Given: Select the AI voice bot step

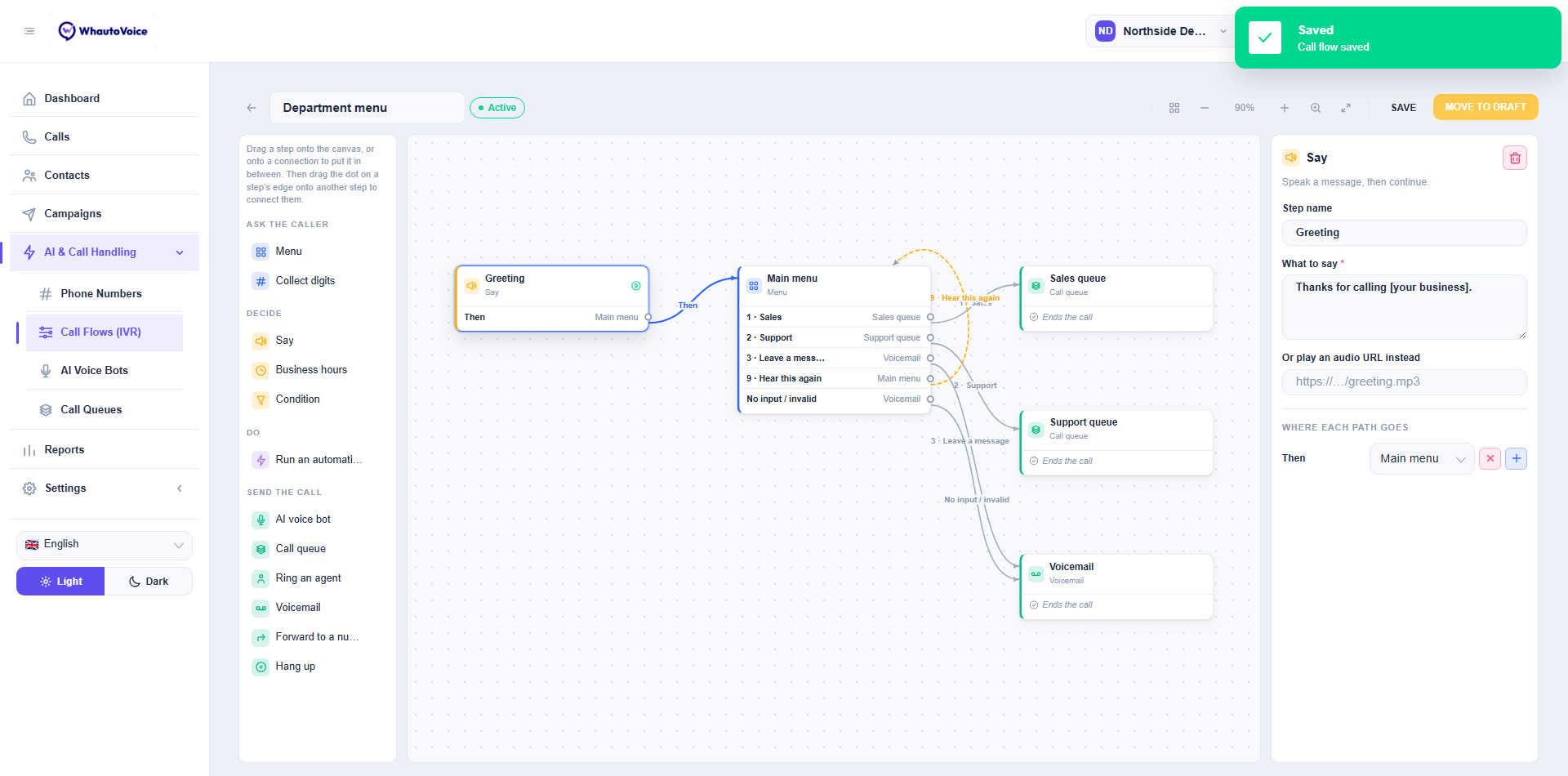Looking at the screenshot, I should tap(317, 520).
